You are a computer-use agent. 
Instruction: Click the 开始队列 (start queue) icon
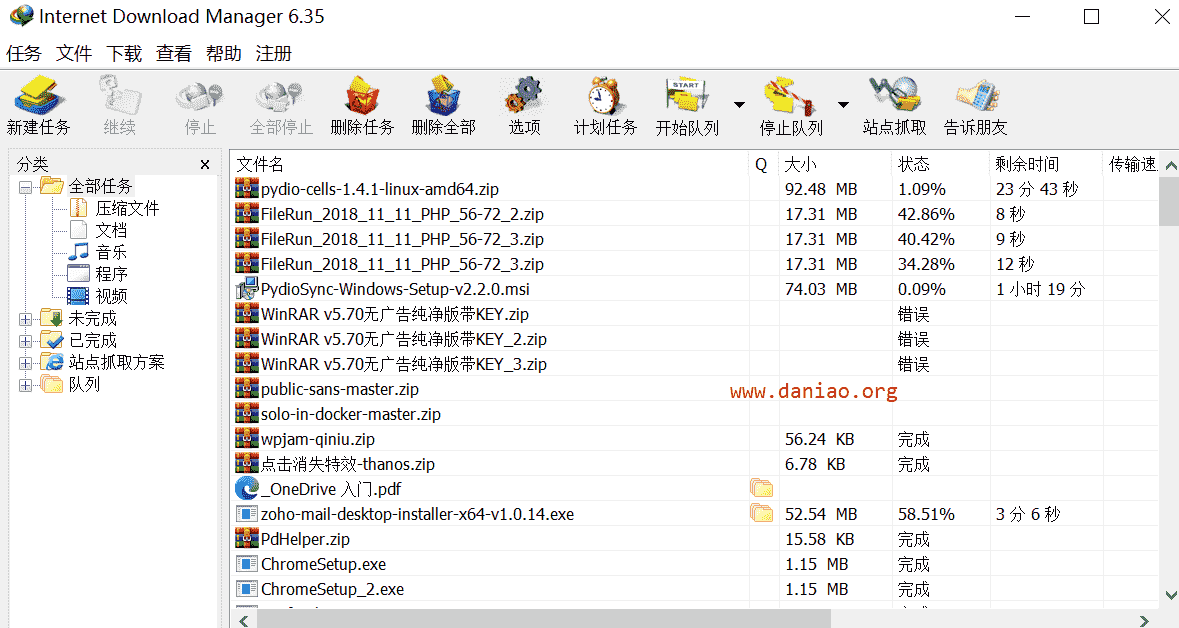[686, 96]
